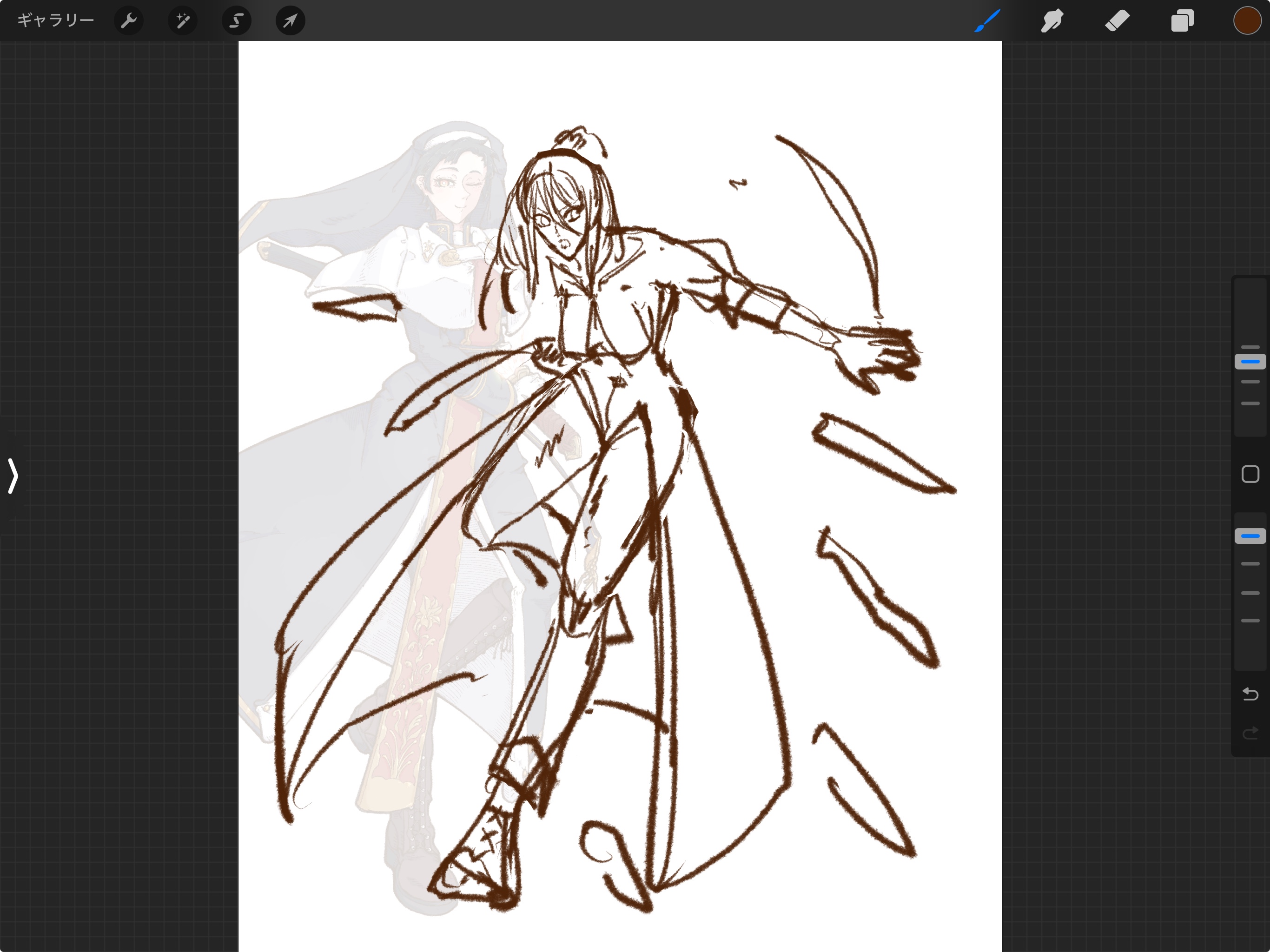This screenshot has width=1270, height=952.
Task: Select the Eraser tool
Action: [1117, 21]
